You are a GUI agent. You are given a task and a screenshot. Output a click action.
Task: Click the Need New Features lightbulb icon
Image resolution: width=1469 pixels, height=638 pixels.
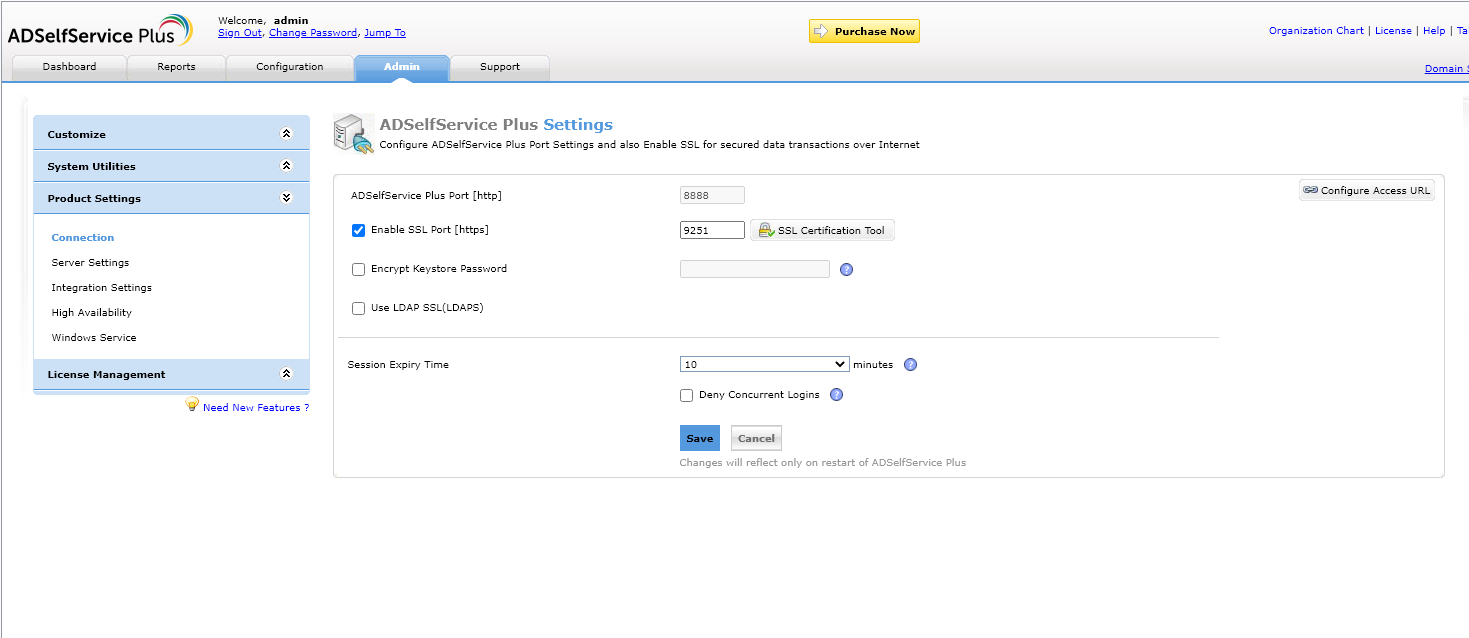pos(192,403)
